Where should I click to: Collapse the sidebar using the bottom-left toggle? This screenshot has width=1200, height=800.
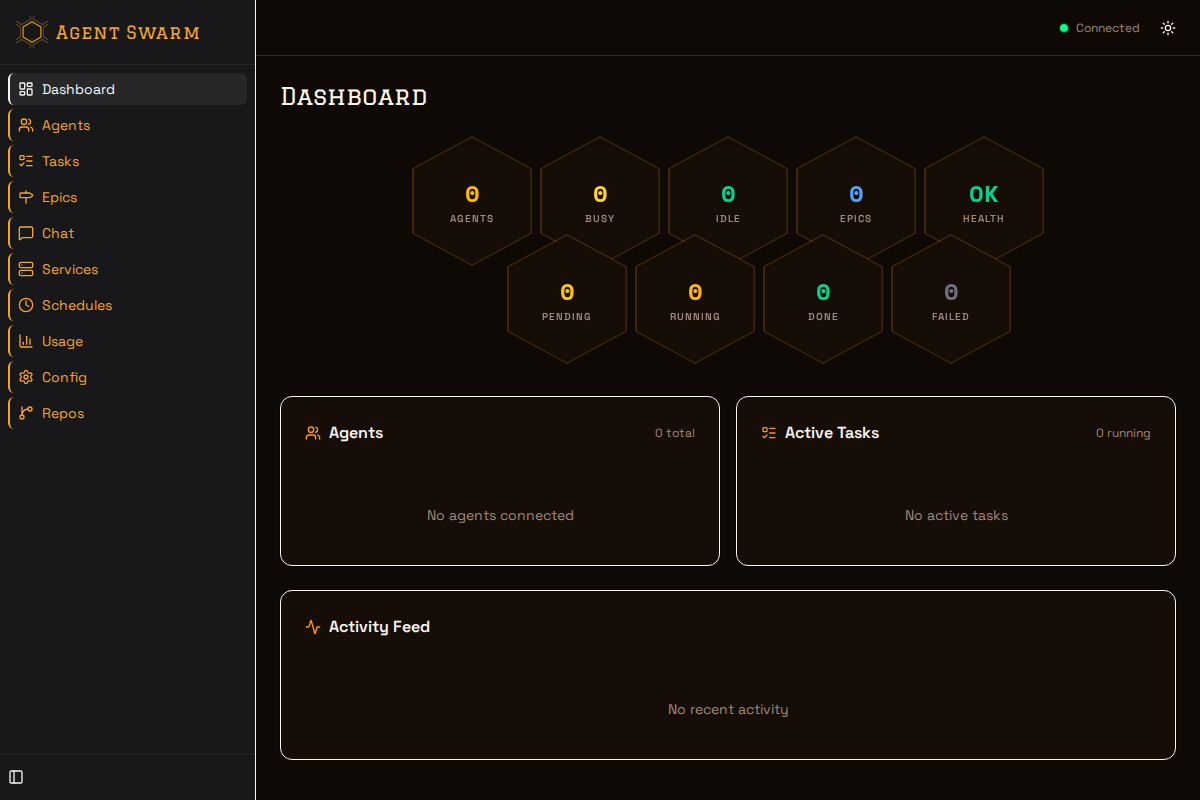pyautogui.click(x=16, y=777)
